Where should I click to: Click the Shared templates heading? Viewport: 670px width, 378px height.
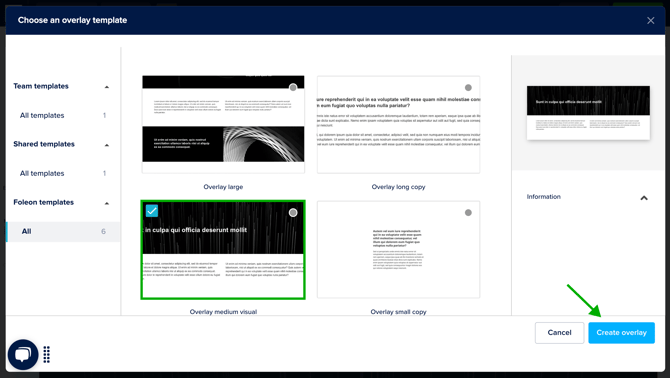click(44, 144)
